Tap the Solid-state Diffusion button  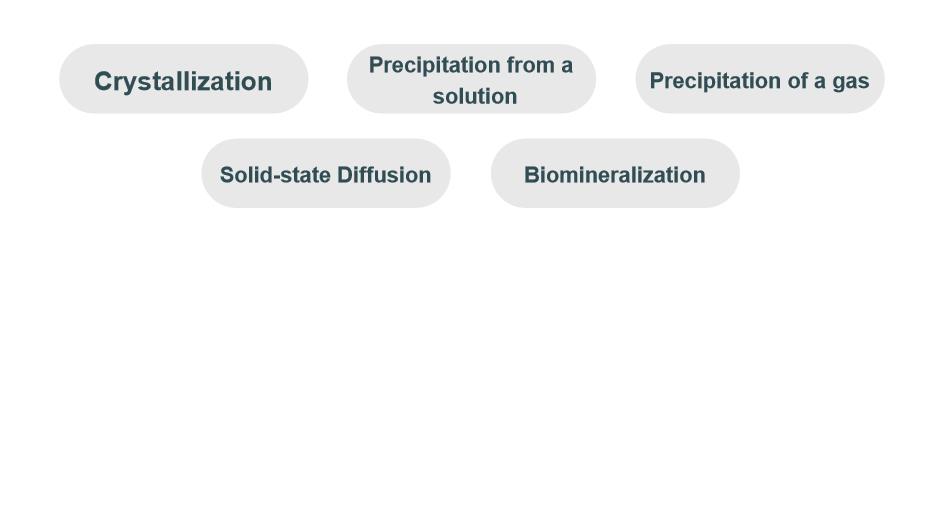tap(325, 173)
